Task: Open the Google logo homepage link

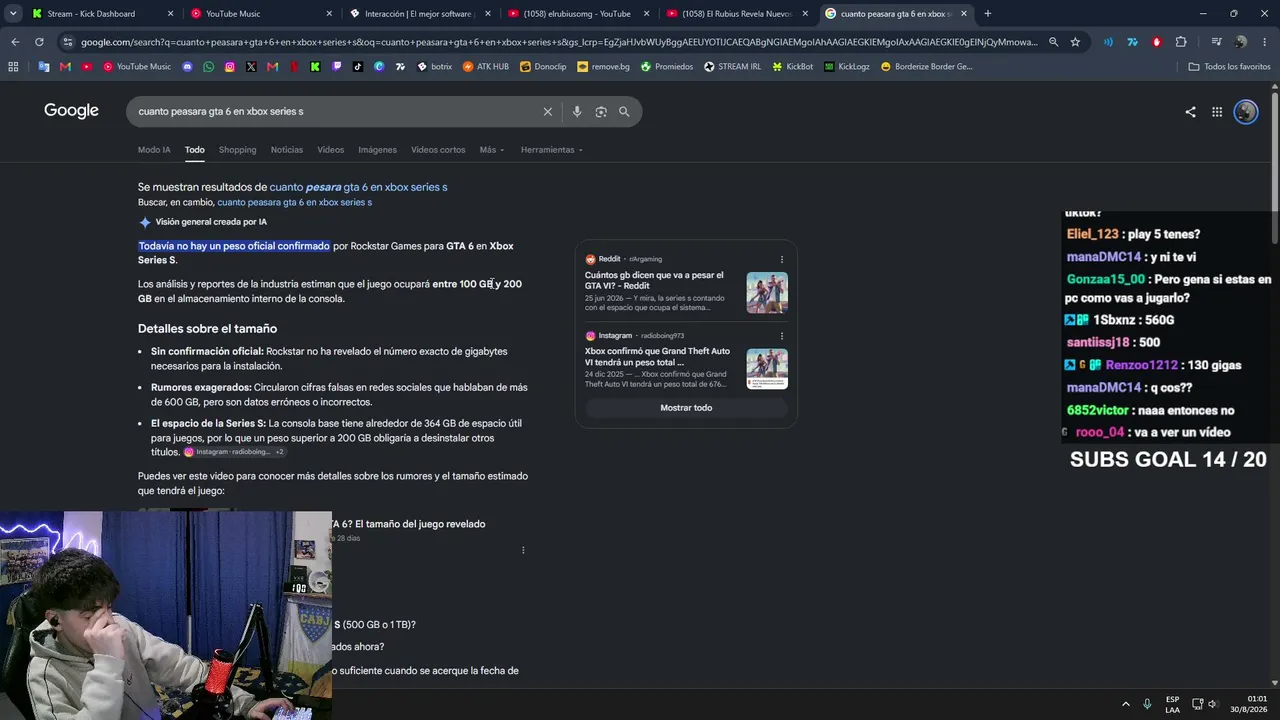Action: click(71, 111)
